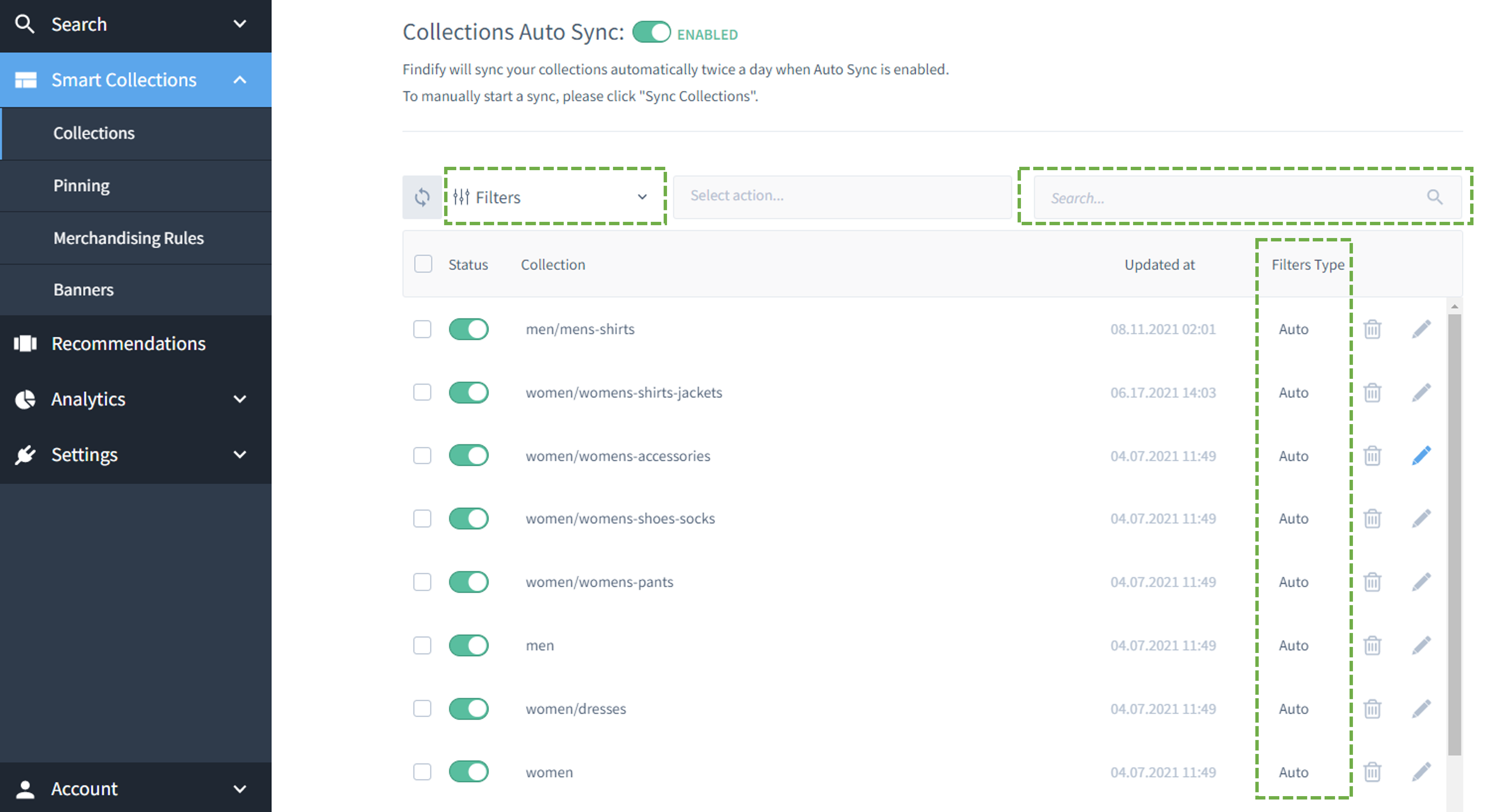Open the Pinning submenu item
The width and height of the screenshot is (1486, 812).
pos(136,186)
